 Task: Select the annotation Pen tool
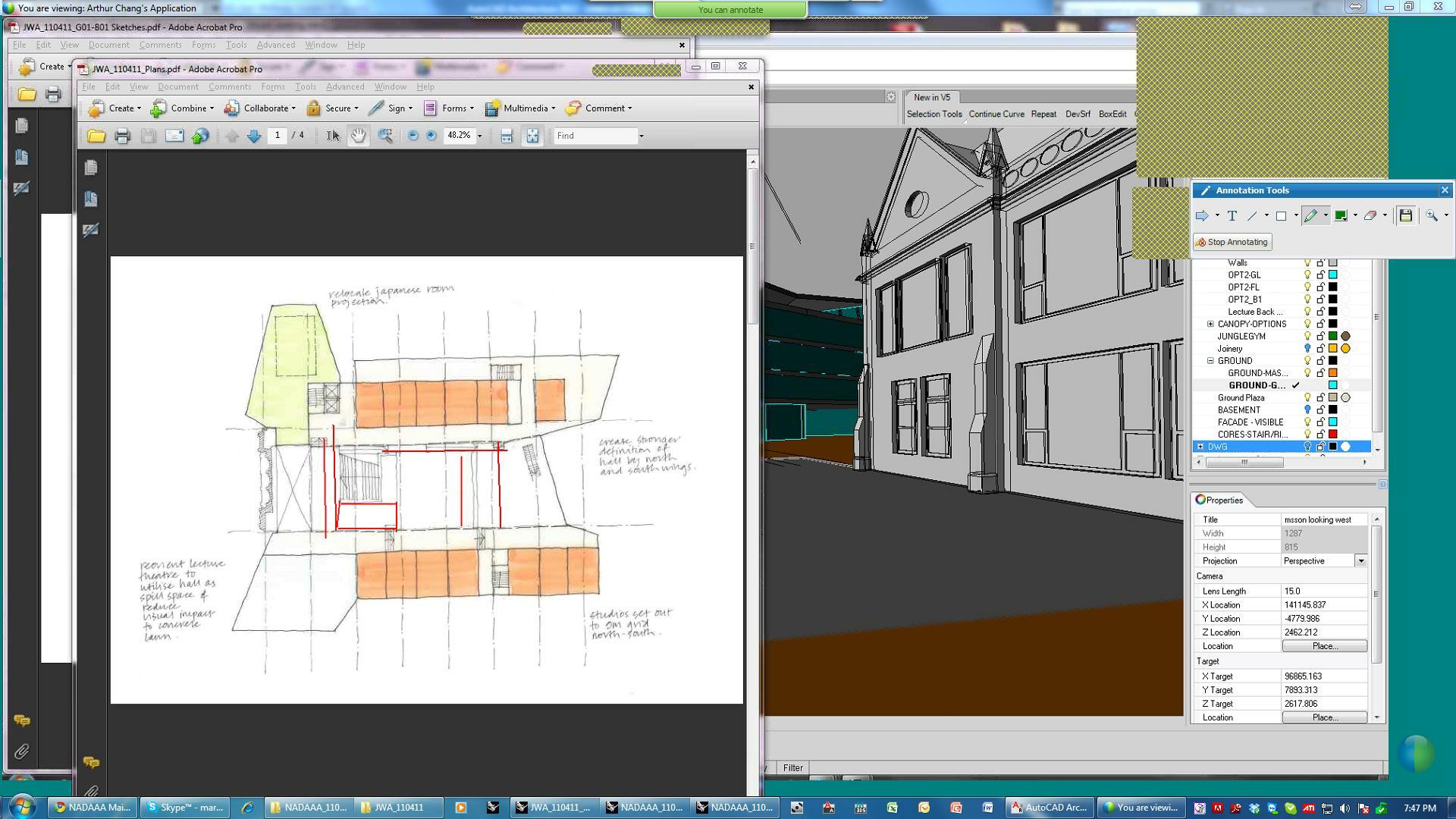pos(1310,216)
